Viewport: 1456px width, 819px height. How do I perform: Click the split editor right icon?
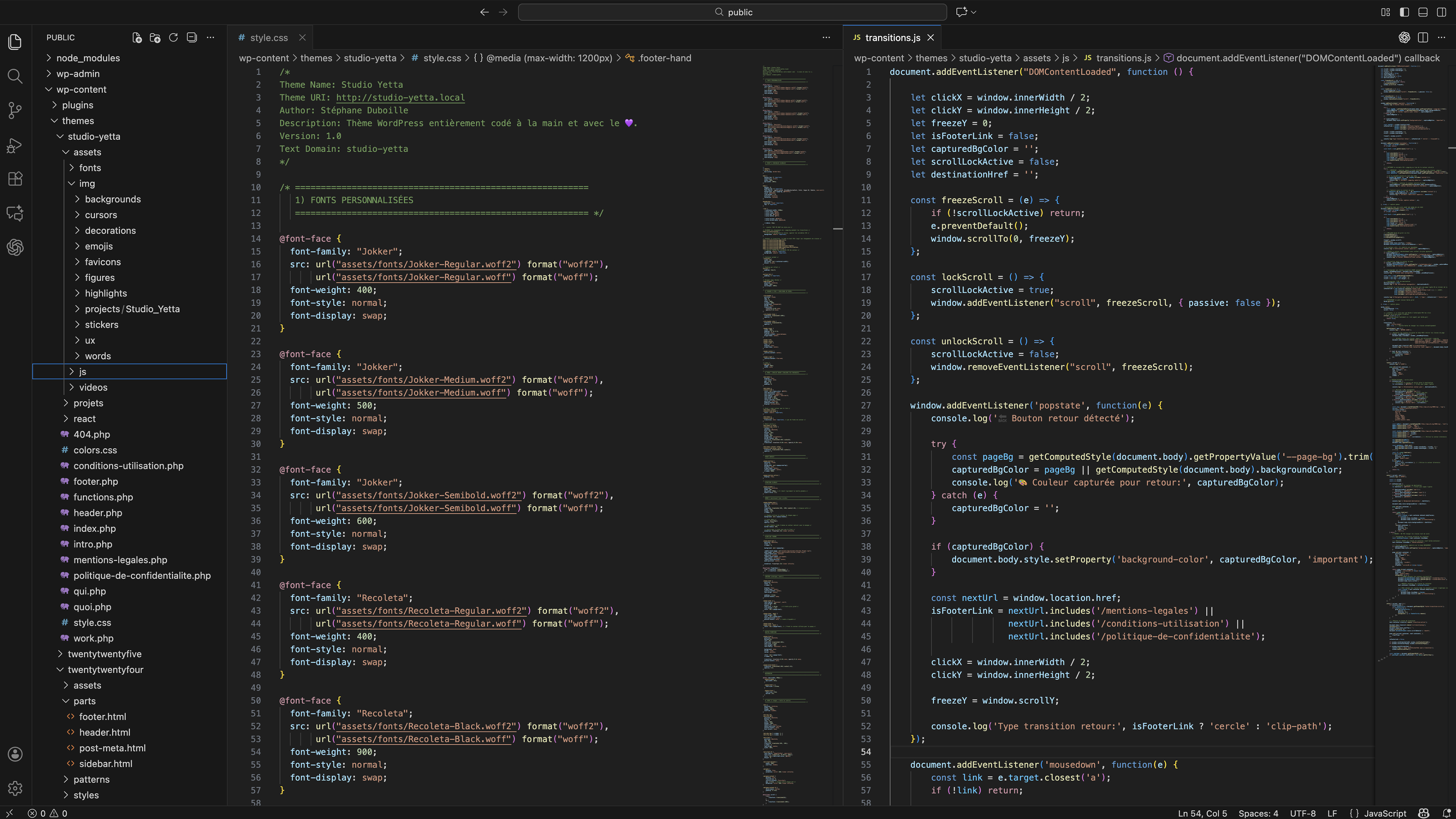pyautogui.click(x=1423, y=38)
